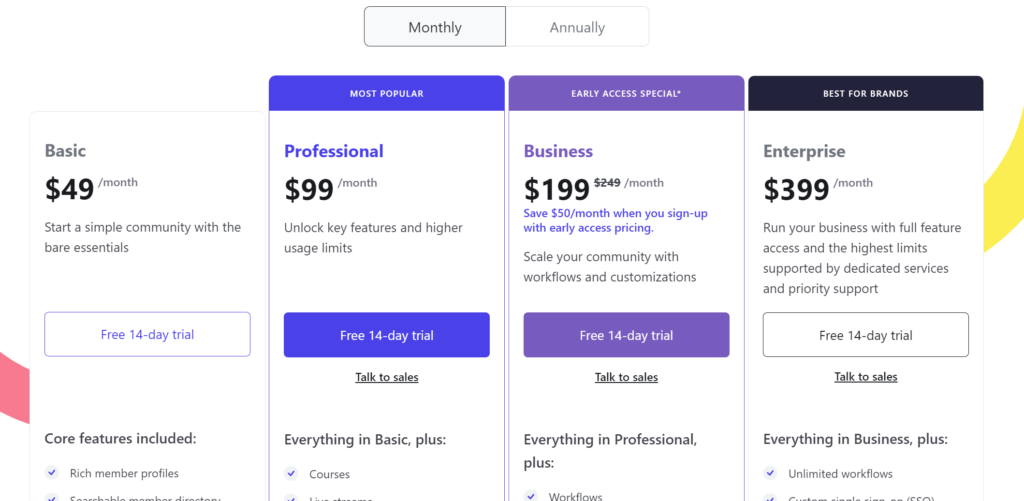
Task: Select the Professional plan title
Action: click(x=334, y=151)
